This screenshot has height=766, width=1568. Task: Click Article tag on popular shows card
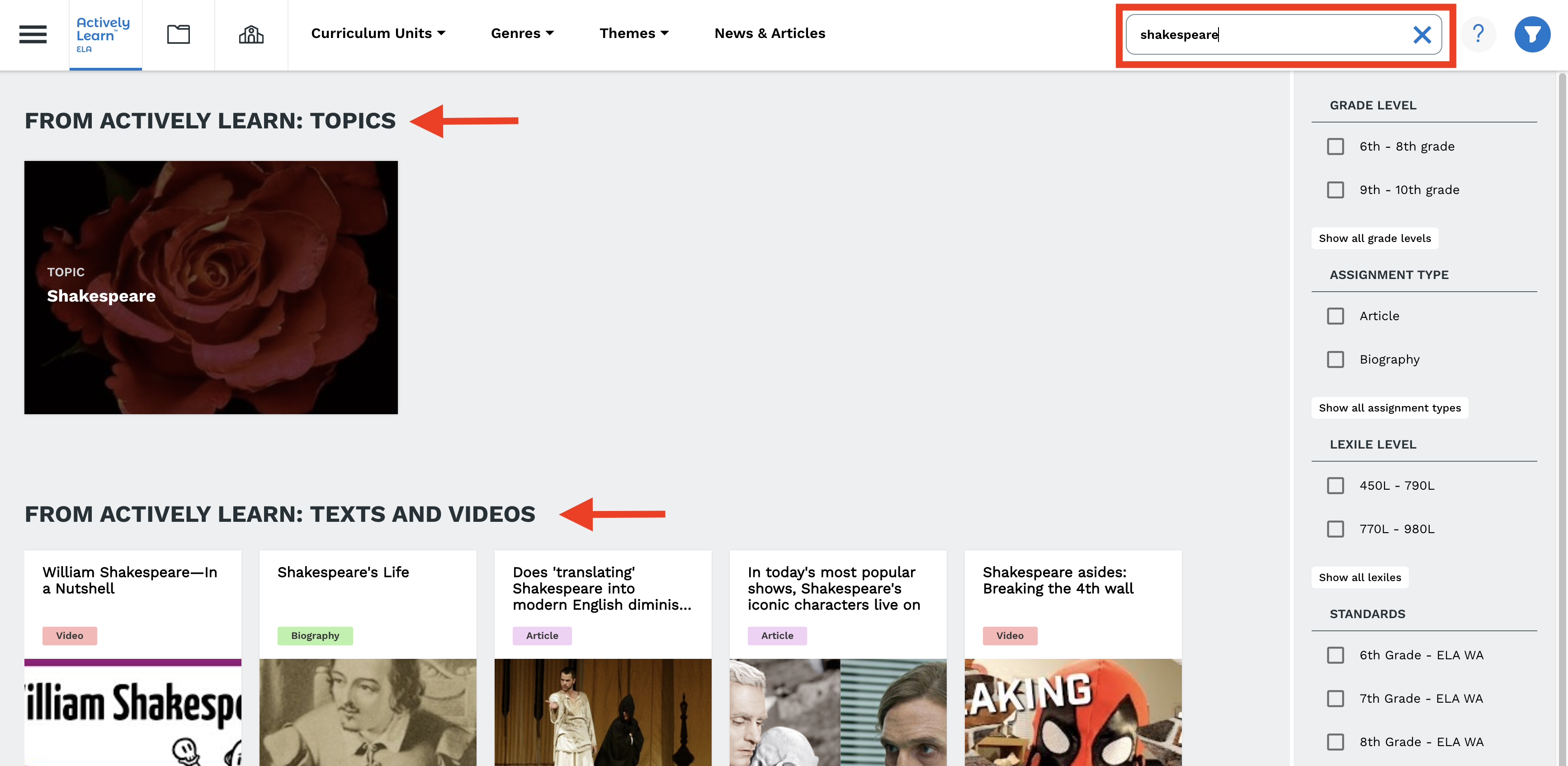(x=777, y=636)
